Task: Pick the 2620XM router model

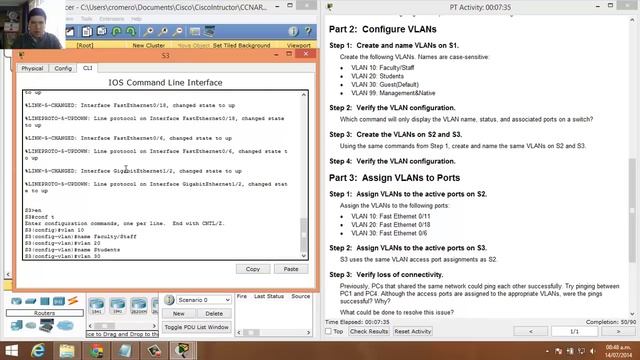Action: [139, 305]
